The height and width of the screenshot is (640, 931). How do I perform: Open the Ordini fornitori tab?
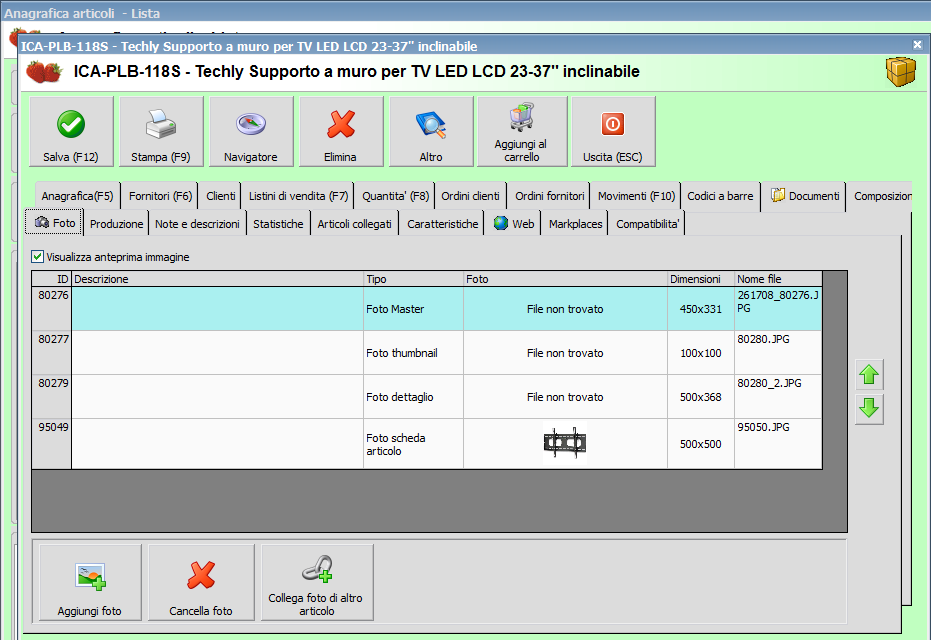pyautogui.click(x=549, y=196)
